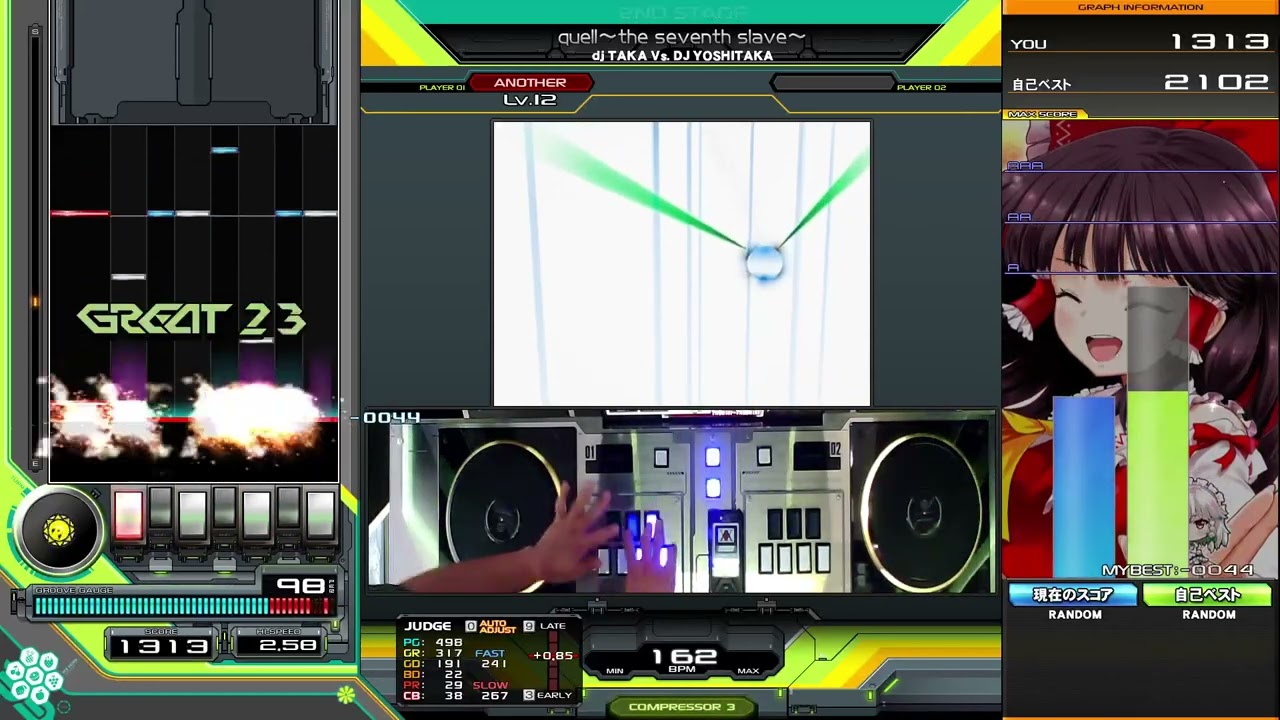Click the GREAT 23 combo judgment
1280x720 pixels.
tap(191, 320)
